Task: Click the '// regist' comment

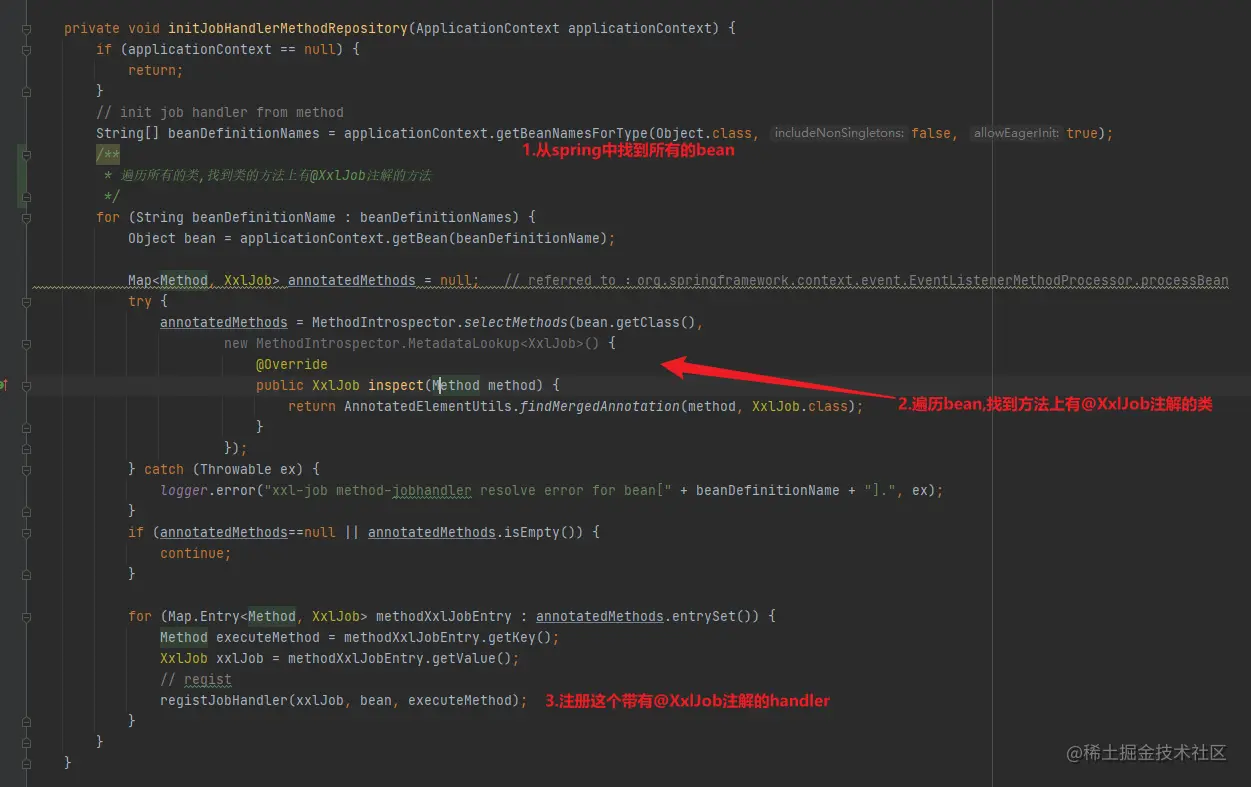Action: pos(196,679)
